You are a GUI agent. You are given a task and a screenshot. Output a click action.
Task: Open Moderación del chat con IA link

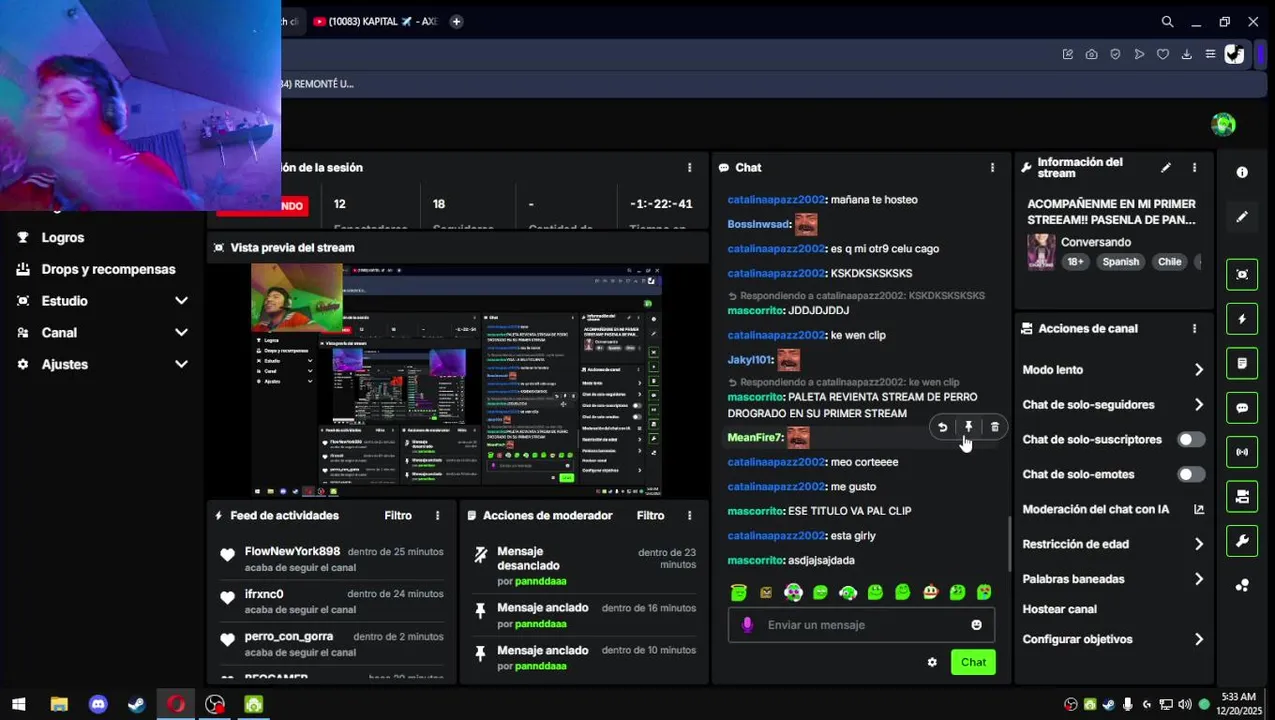pos(1113,510)
